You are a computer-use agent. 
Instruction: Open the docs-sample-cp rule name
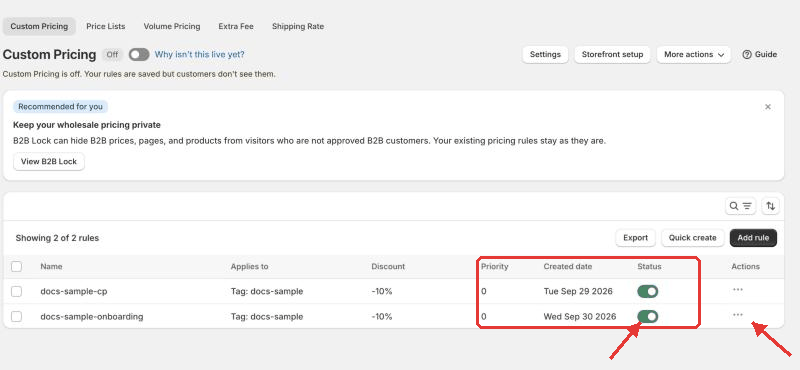click(74, 291)
